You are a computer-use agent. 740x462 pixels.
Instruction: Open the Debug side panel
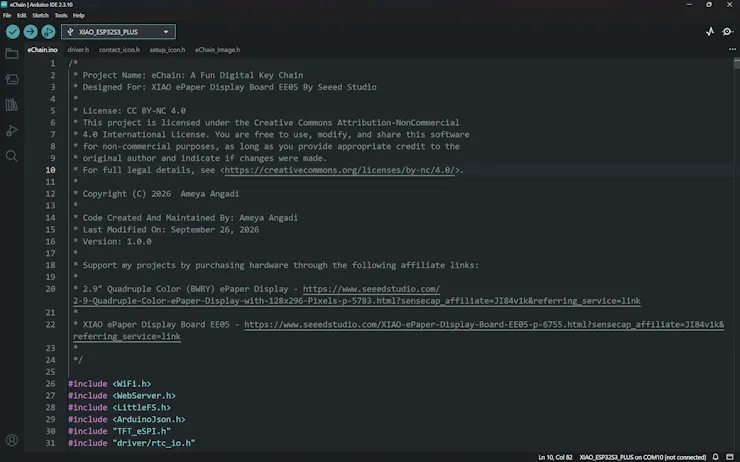pos(12,131)
